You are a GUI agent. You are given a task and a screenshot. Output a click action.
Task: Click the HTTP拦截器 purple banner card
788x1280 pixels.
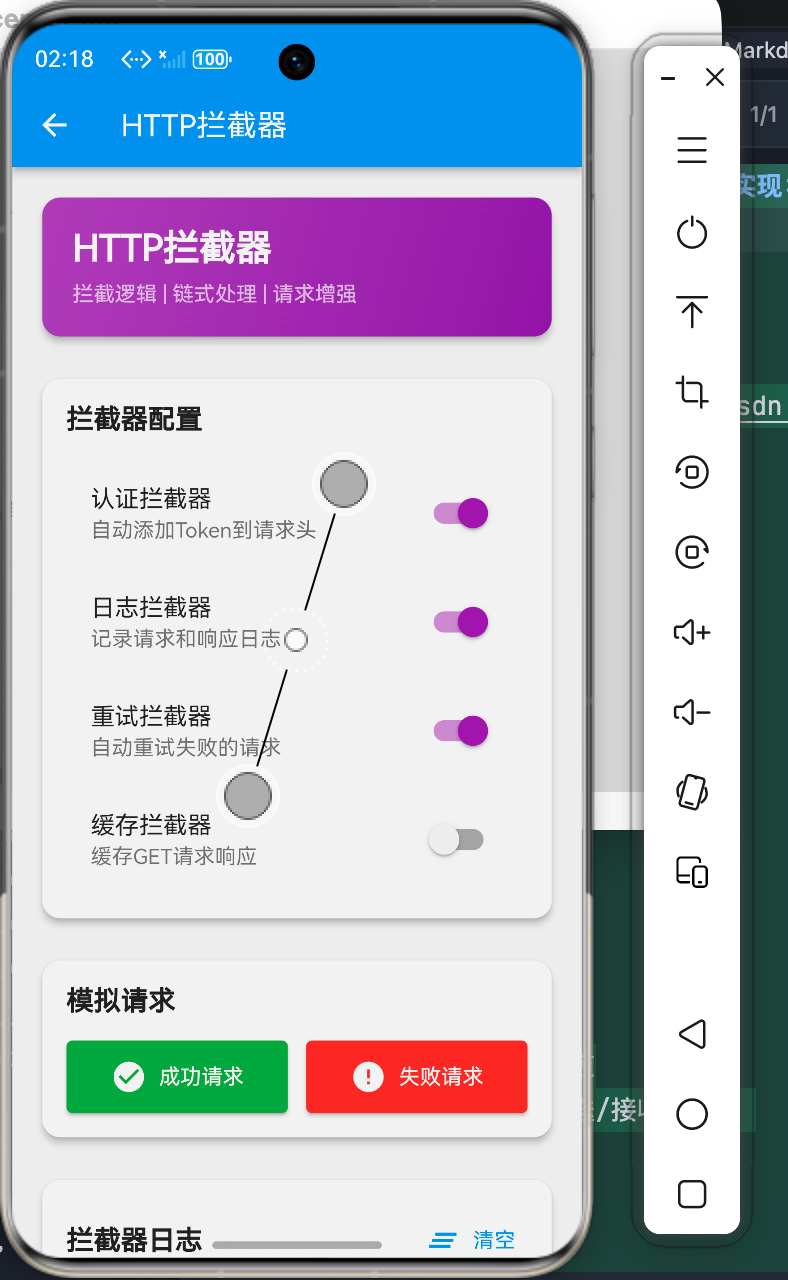click(297, 267)
